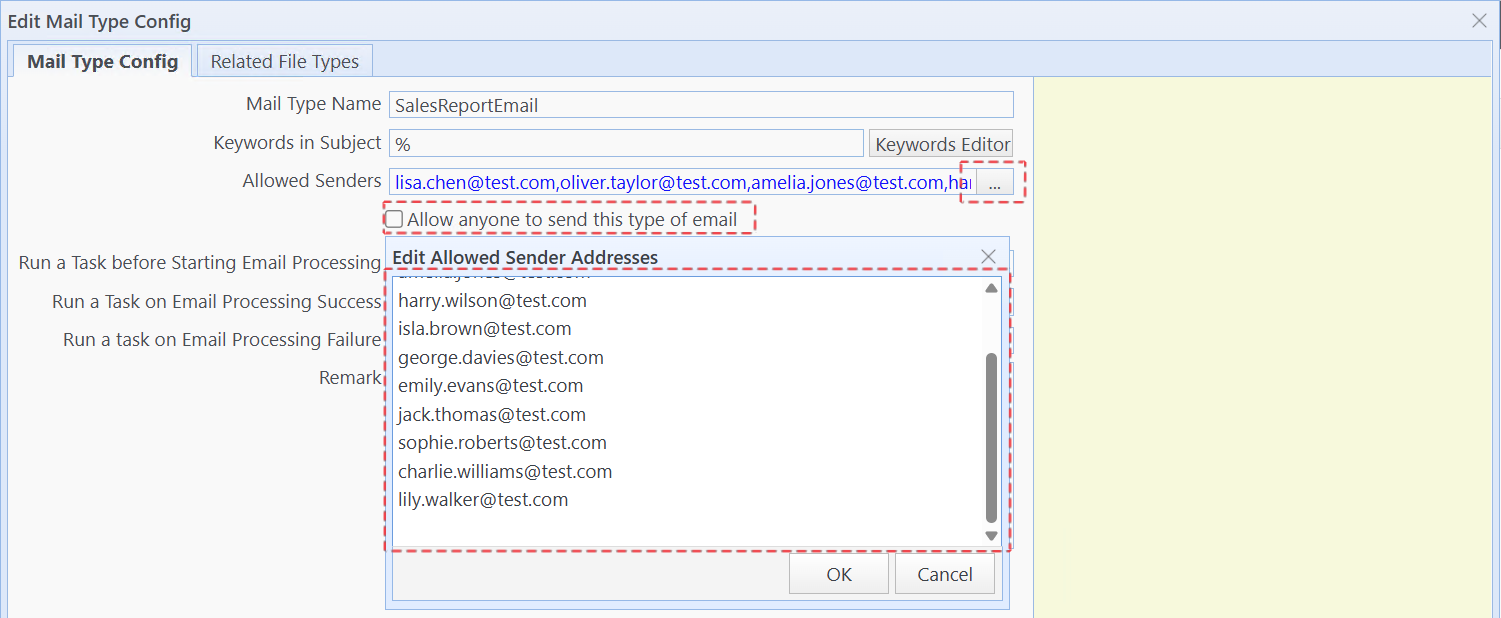Cancel the sender address edits
The height and width of the screenshot is (618, 1501).
click(x=944, y=574)
